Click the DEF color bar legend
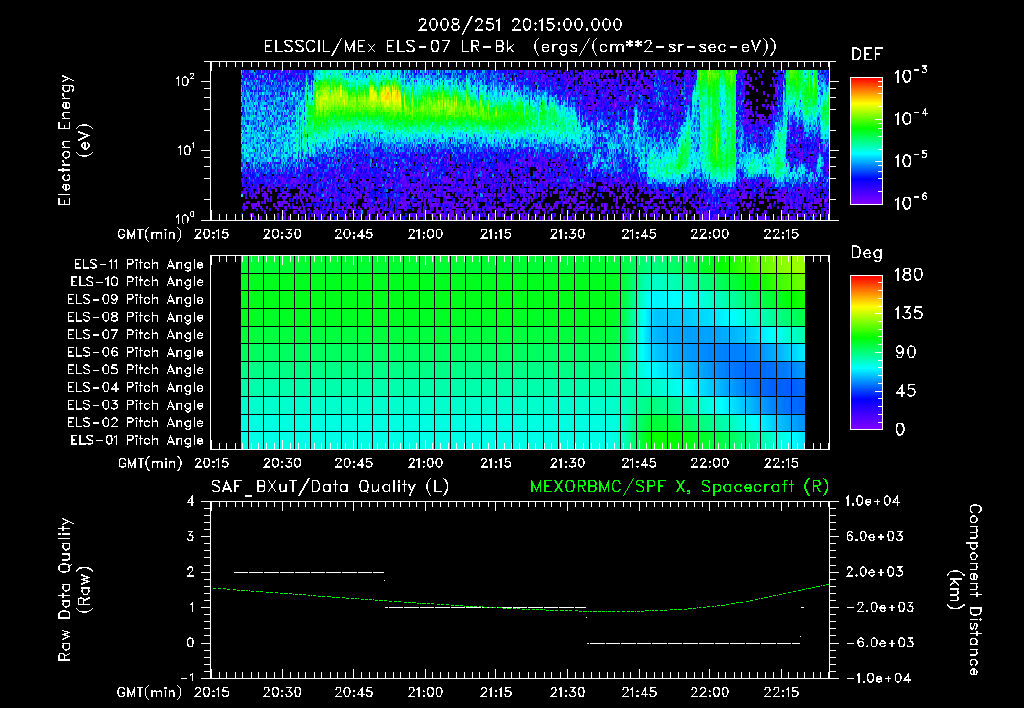1024x708 pixels. point(866,141)
